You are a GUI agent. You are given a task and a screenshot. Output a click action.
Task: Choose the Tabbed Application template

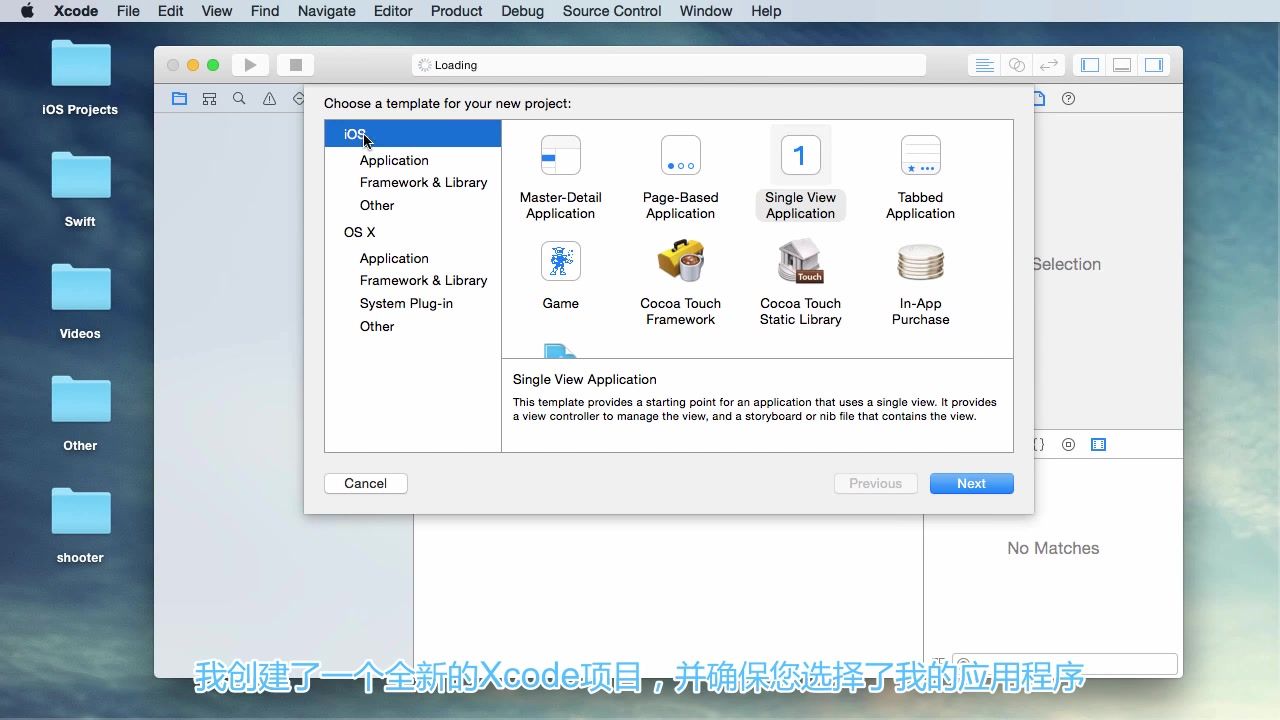point(920,178)
